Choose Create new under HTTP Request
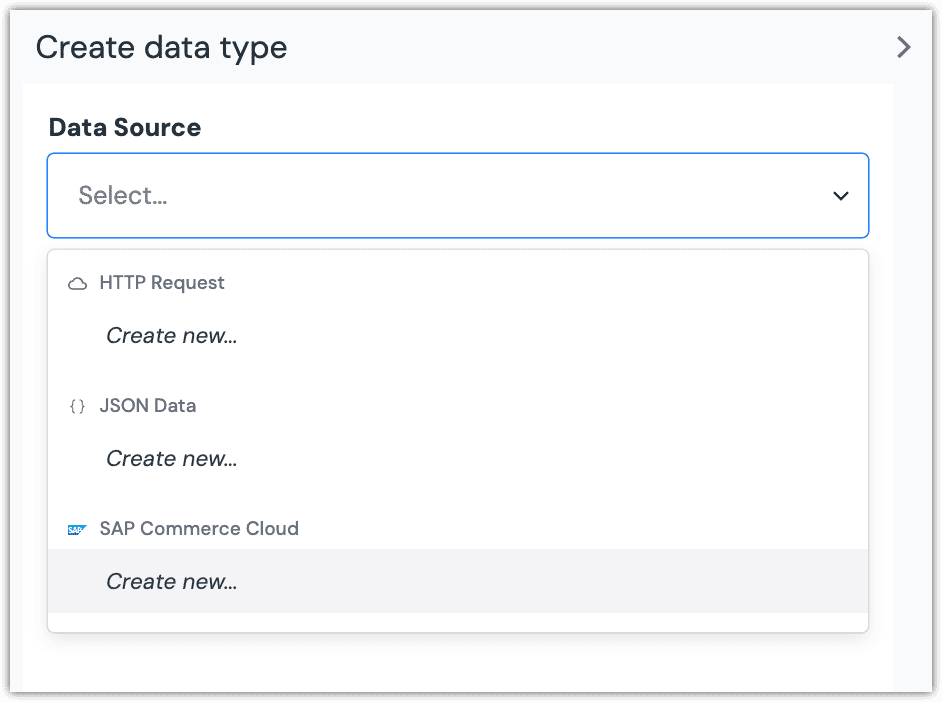 click(458, 336)
